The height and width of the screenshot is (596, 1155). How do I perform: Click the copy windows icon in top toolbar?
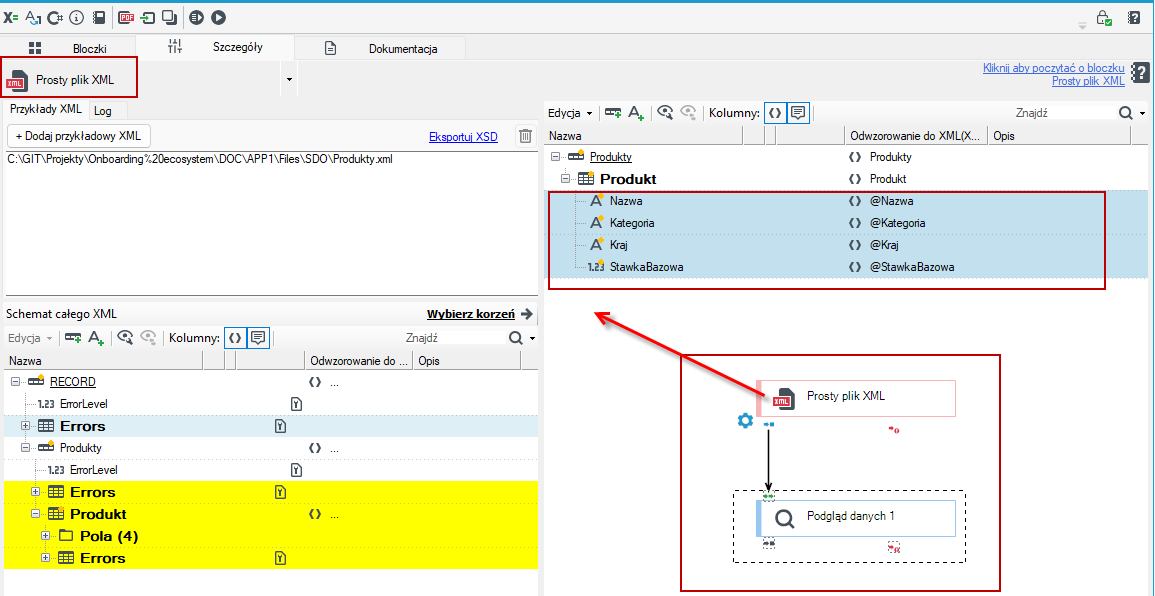pyautogui.click(x=169, y=17)
